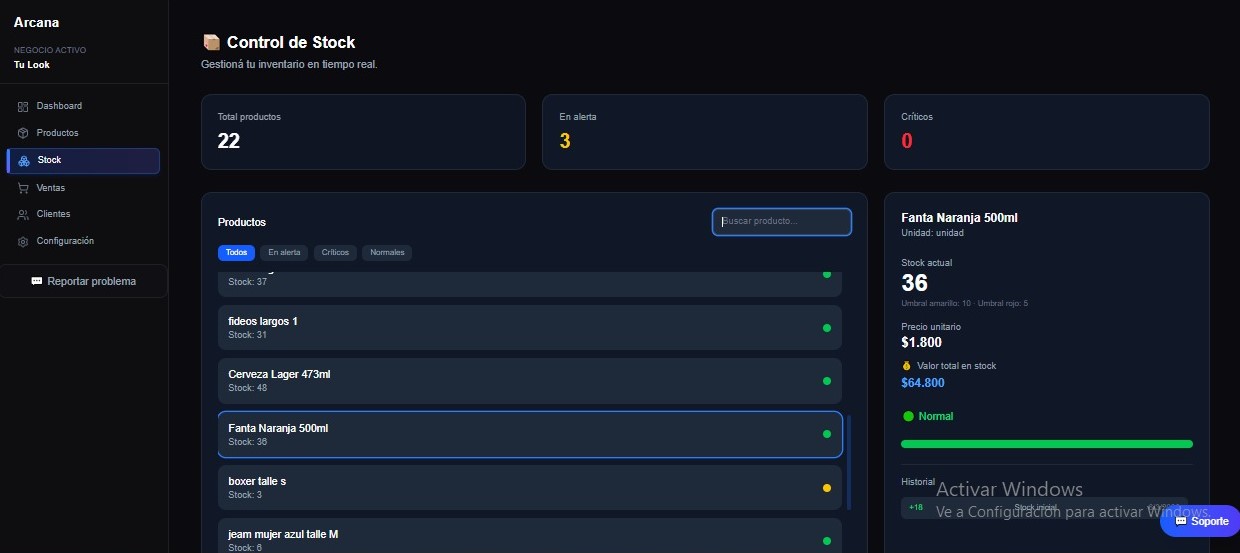Screen dimensions: 1240x553
Task: Open the Reportar problema button
Action: point(84,282)
